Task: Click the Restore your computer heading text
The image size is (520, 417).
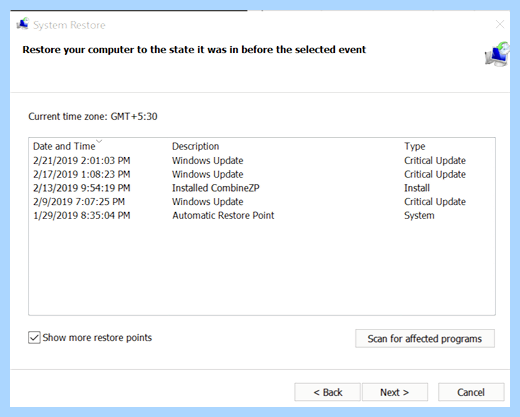Action: pyautogui.click(x=194, y=50)
